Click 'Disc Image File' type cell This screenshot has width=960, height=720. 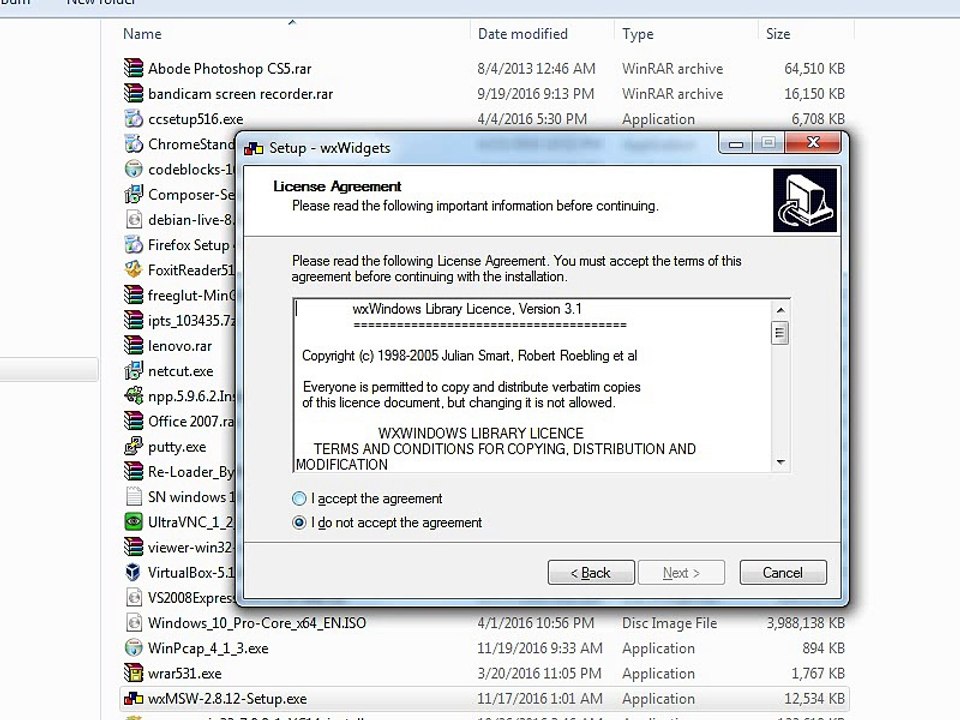[x=669, y=623]
